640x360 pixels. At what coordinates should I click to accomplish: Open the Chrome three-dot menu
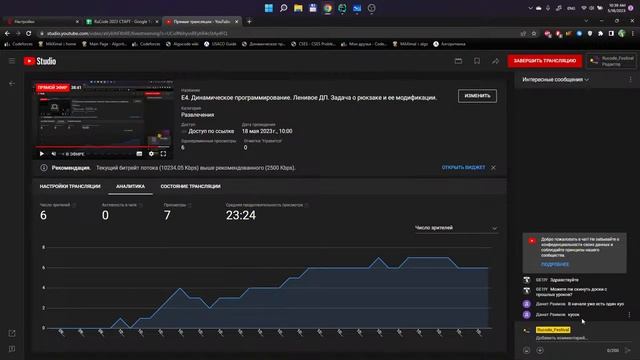point(633,33)
